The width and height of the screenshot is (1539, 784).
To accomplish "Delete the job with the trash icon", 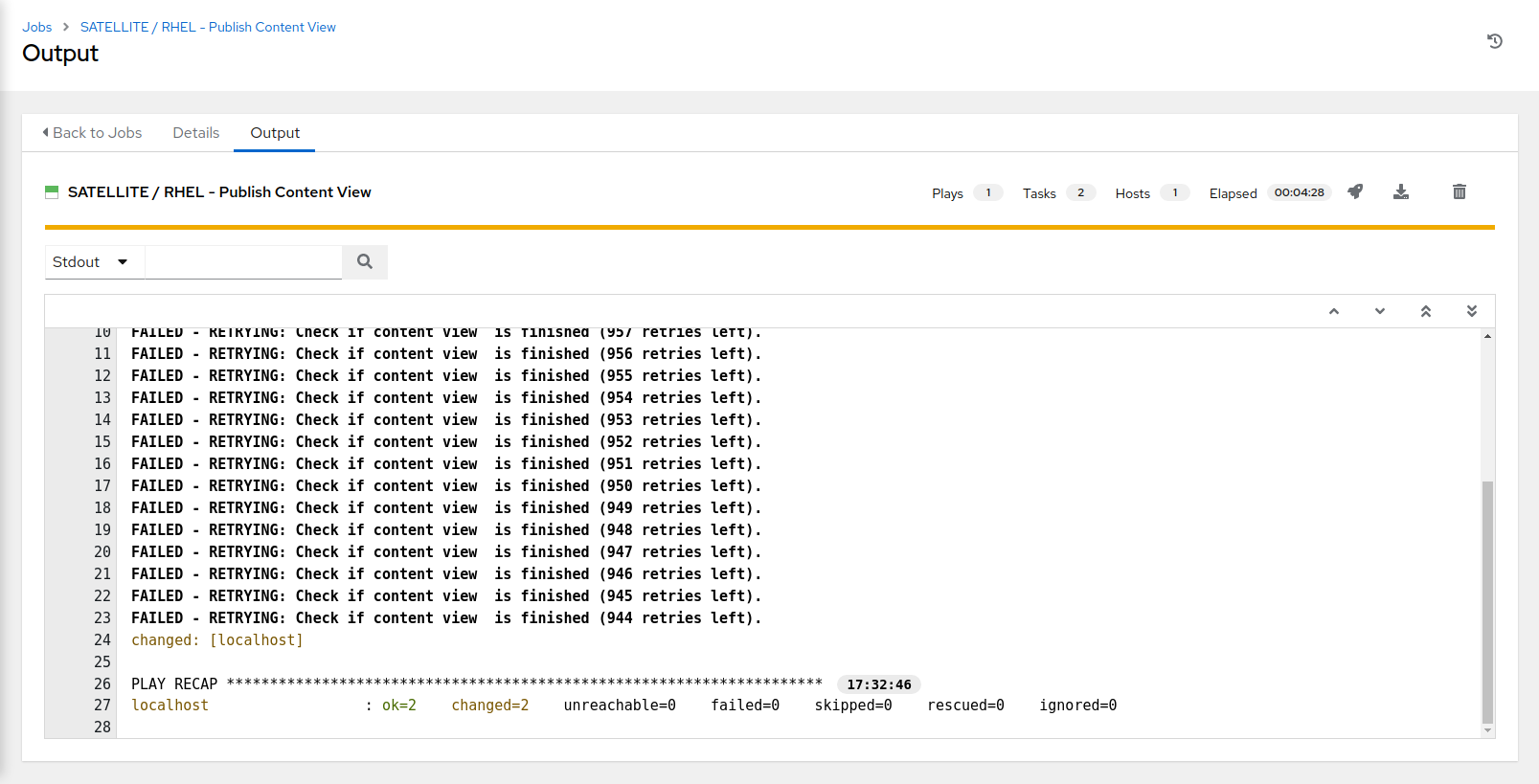I will [x=1460, y=191].
